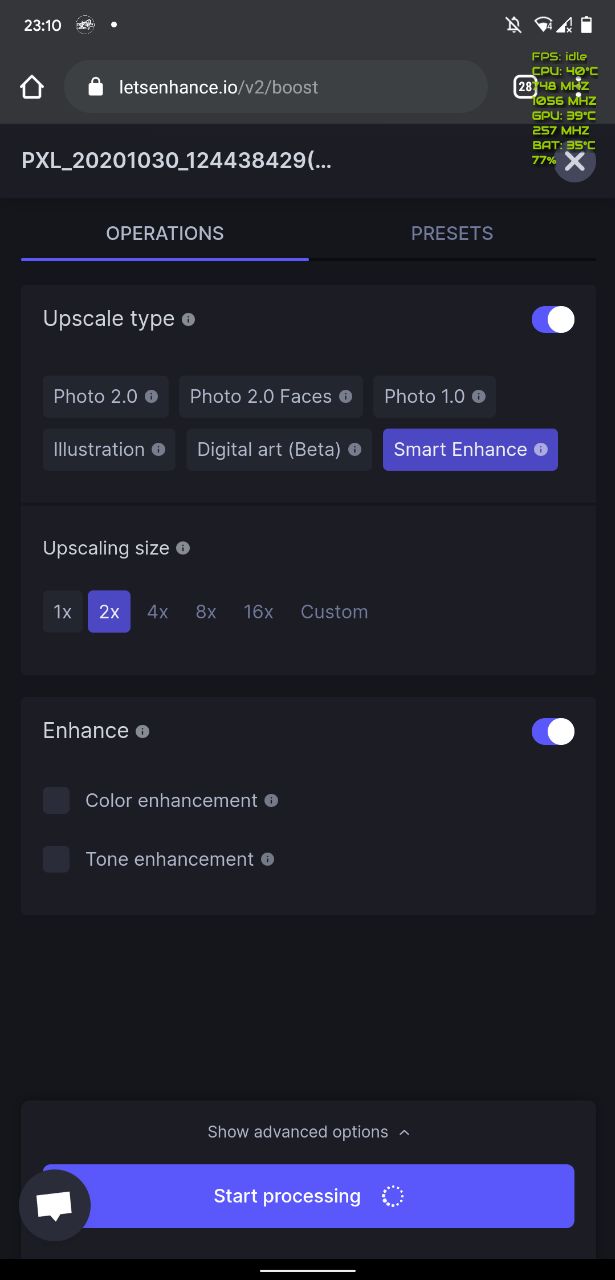This screenshot has width=615, height=1280.
Task: Click info icon next to Upscaling size
Action: coord(182,548)
